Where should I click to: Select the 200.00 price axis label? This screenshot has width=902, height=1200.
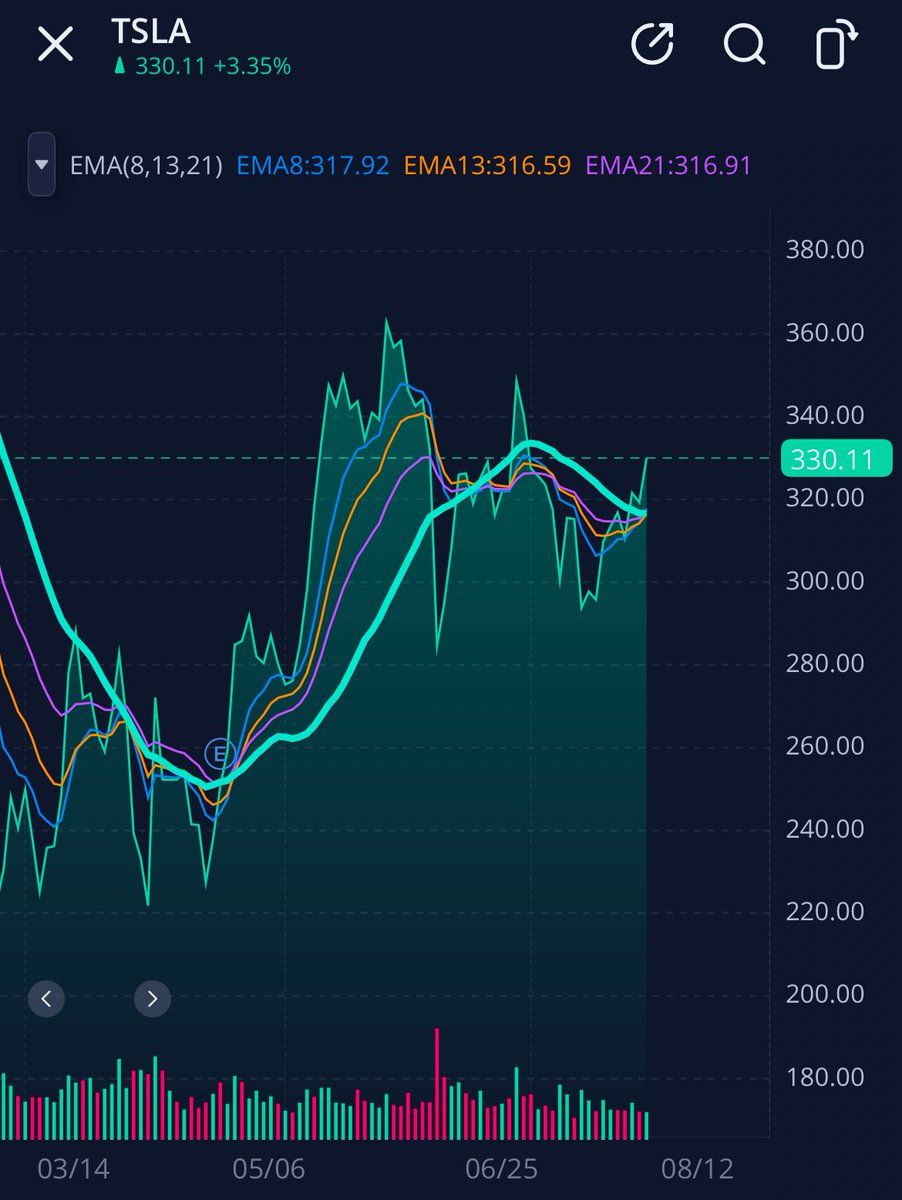[824, 994]
